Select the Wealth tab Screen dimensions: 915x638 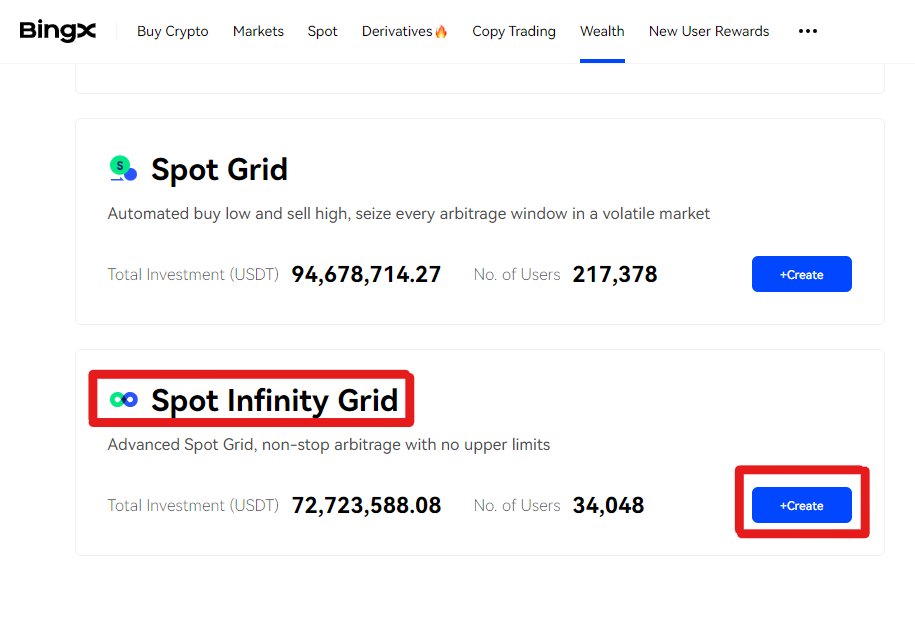(x=602, y=31)
